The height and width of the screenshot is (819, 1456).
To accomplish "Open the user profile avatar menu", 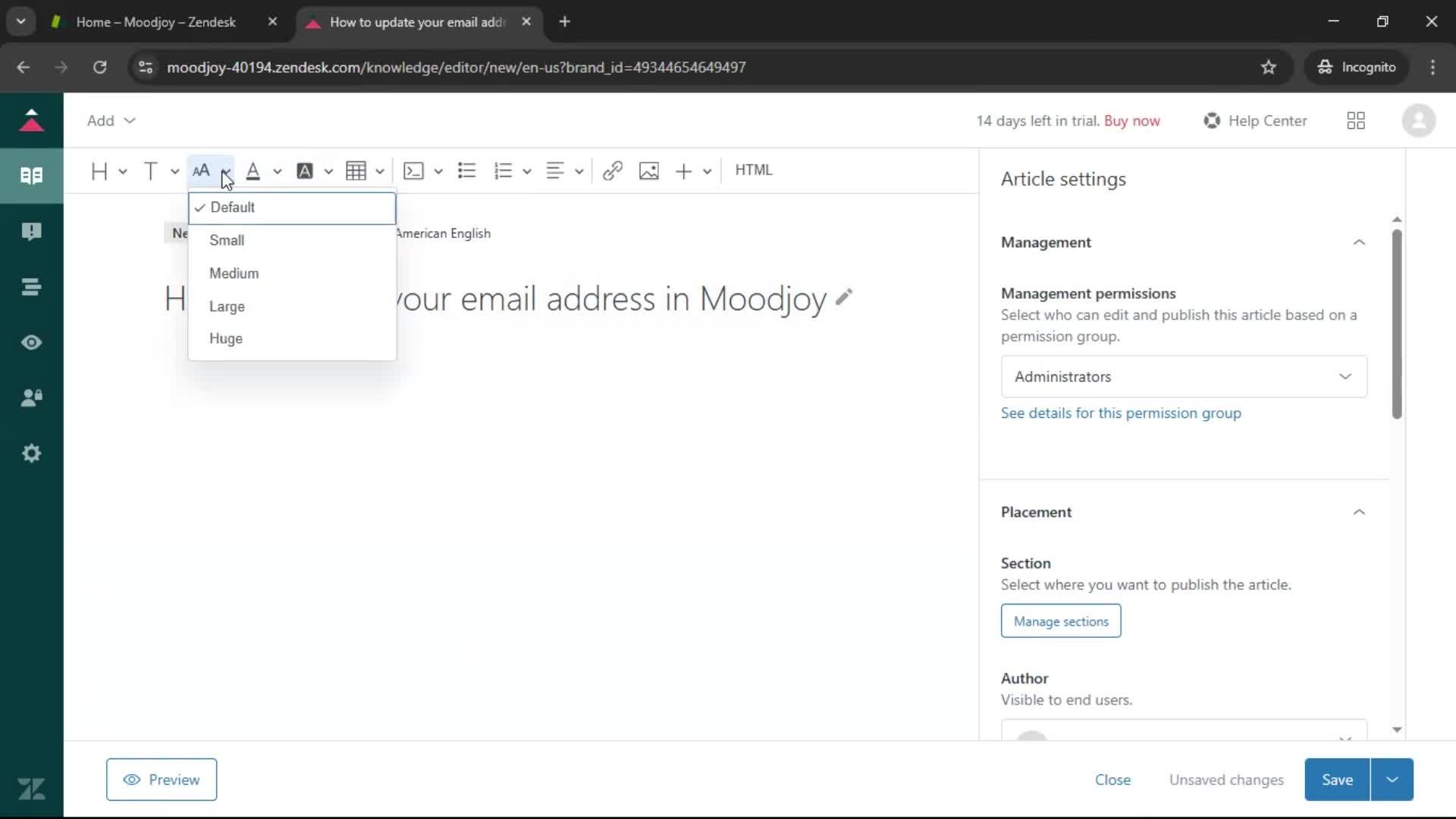I will [1419, 121].
